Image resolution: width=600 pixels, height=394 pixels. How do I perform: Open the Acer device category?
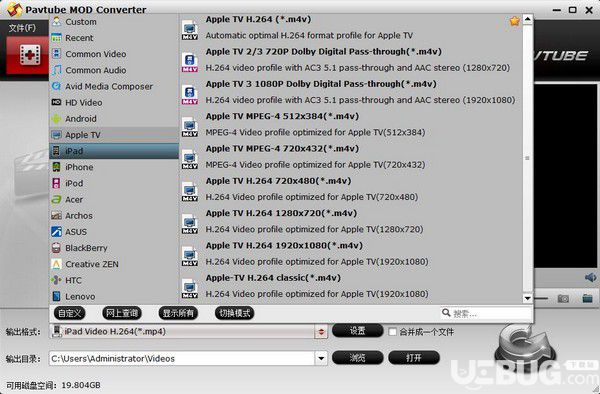pos(114,199)
